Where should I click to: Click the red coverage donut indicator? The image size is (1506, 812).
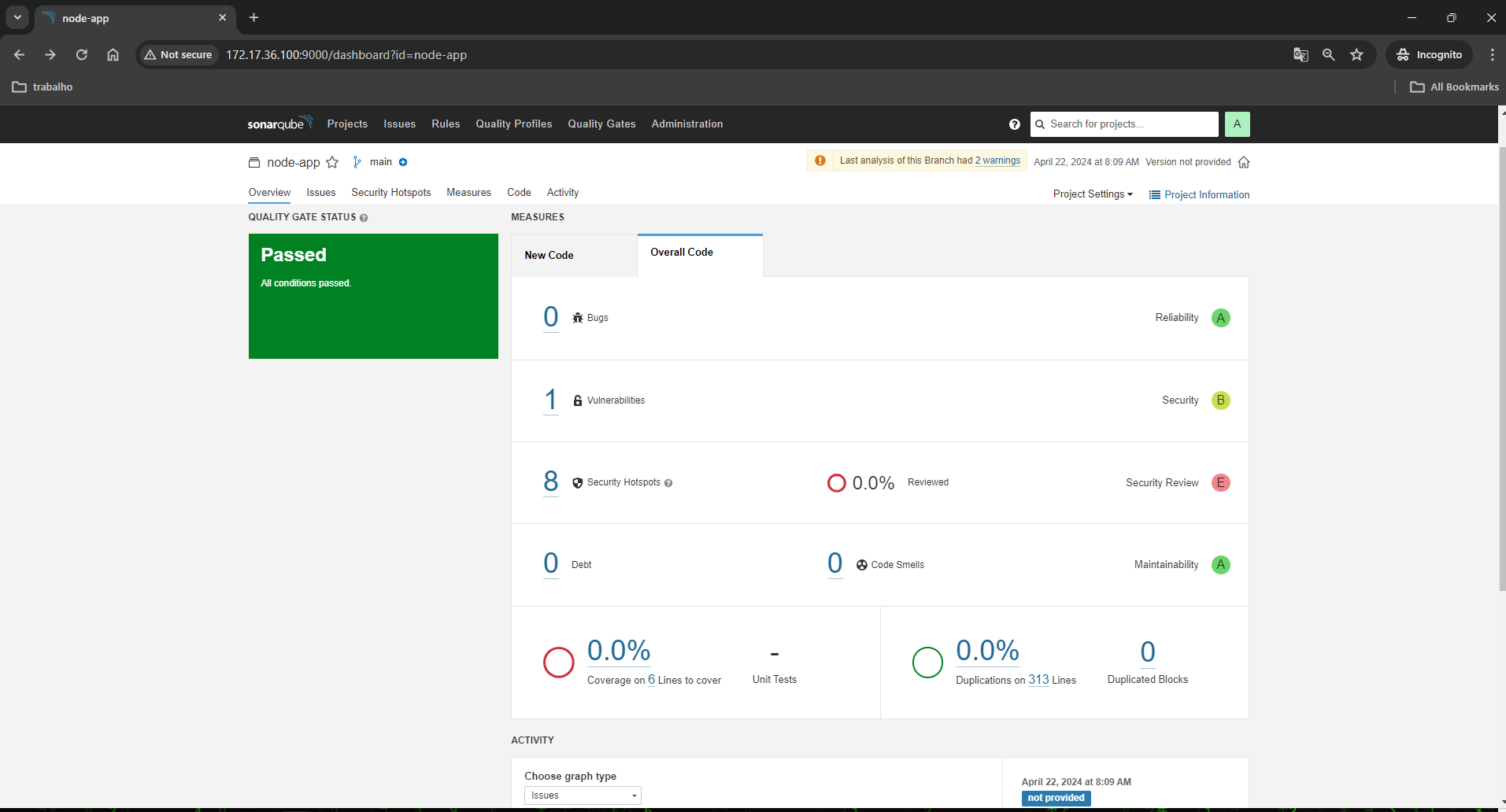pyautogui.click(x=559, y=663)
